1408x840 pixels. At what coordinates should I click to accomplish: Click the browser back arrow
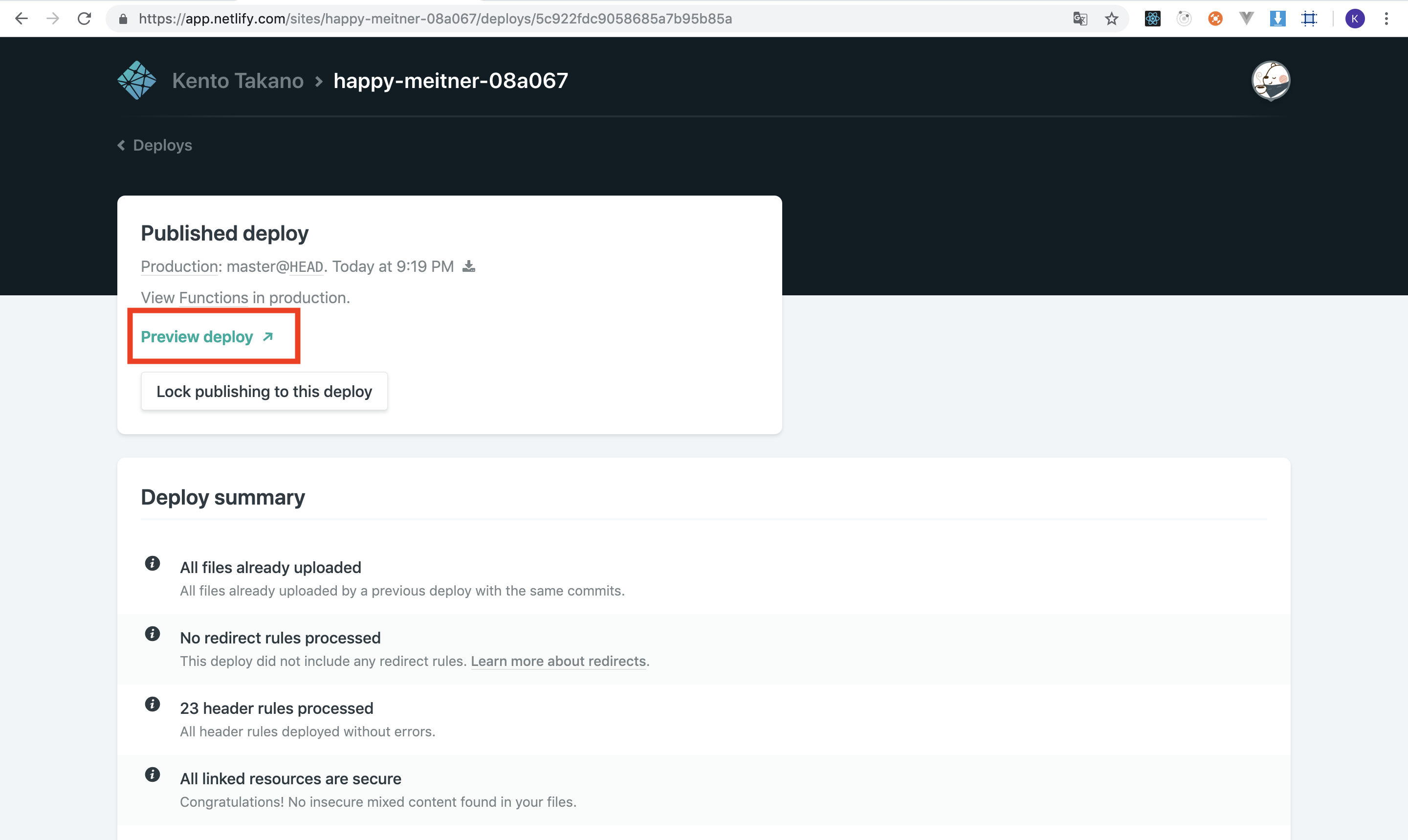click(22, 19)
